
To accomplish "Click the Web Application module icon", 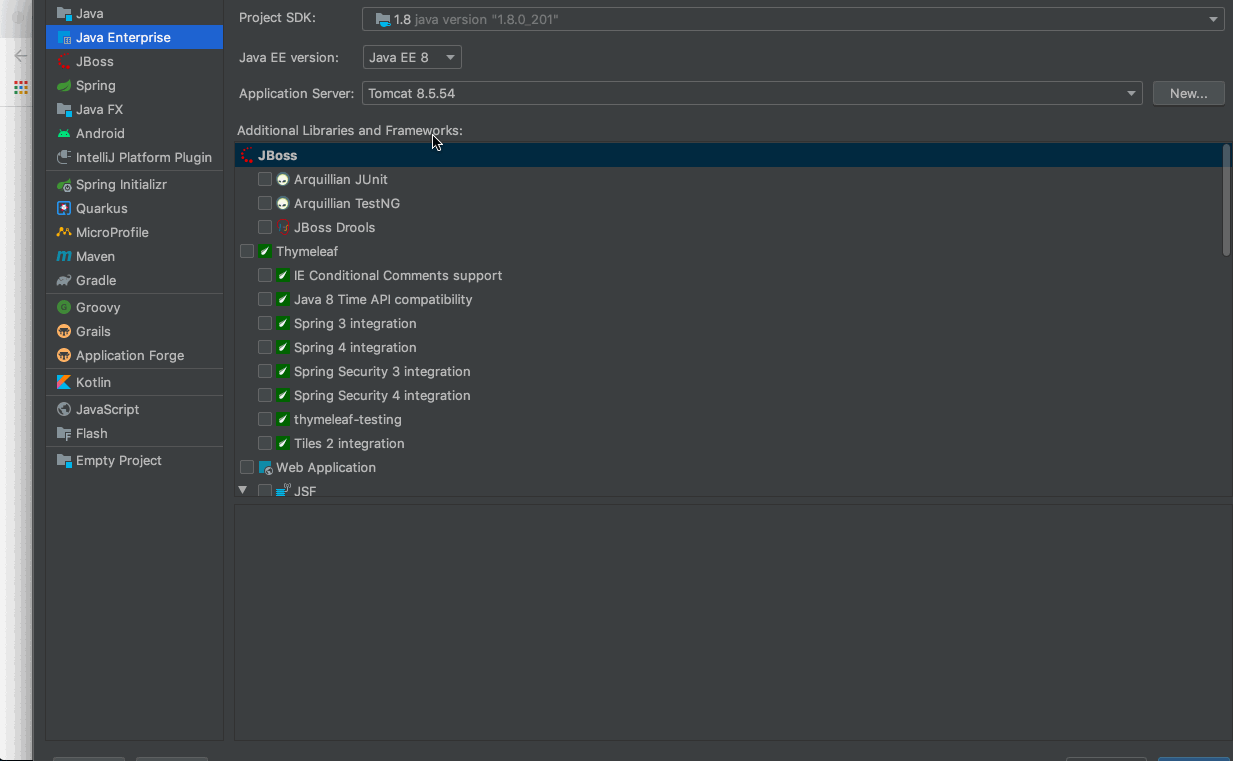I will point(265,468).
